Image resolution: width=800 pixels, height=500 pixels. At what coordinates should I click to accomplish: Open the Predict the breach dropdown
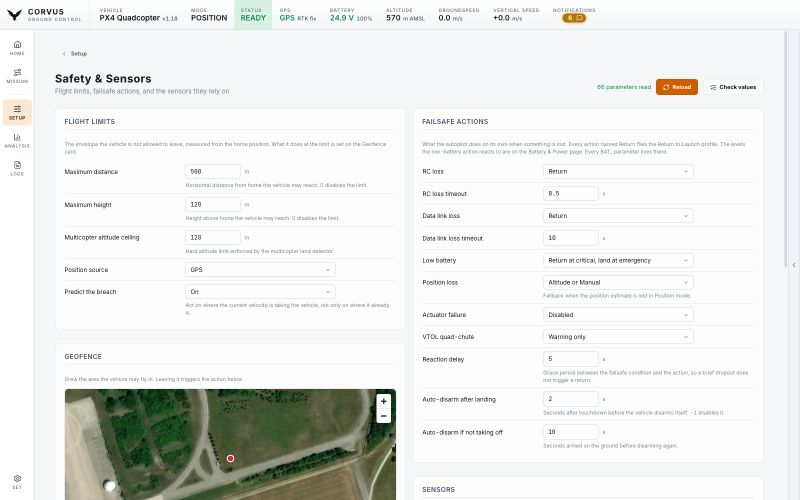pos(260,292)
